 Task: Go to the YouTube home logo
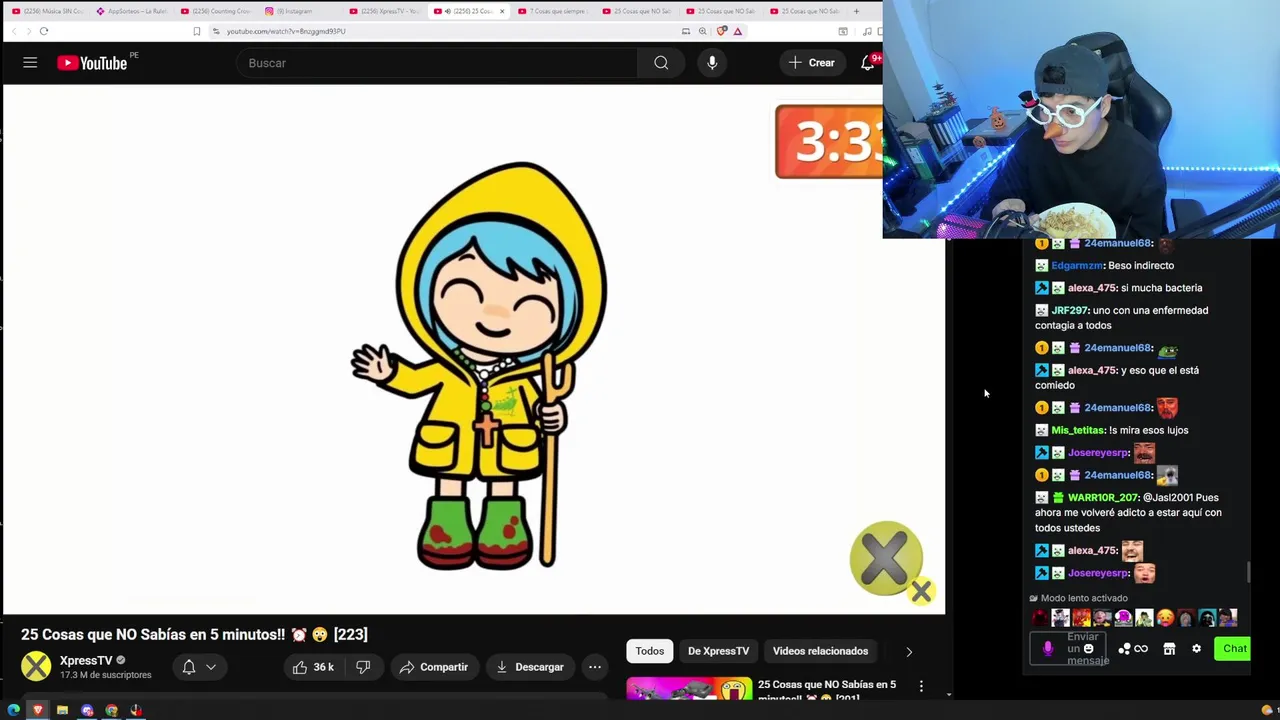[x=92, y=63]
